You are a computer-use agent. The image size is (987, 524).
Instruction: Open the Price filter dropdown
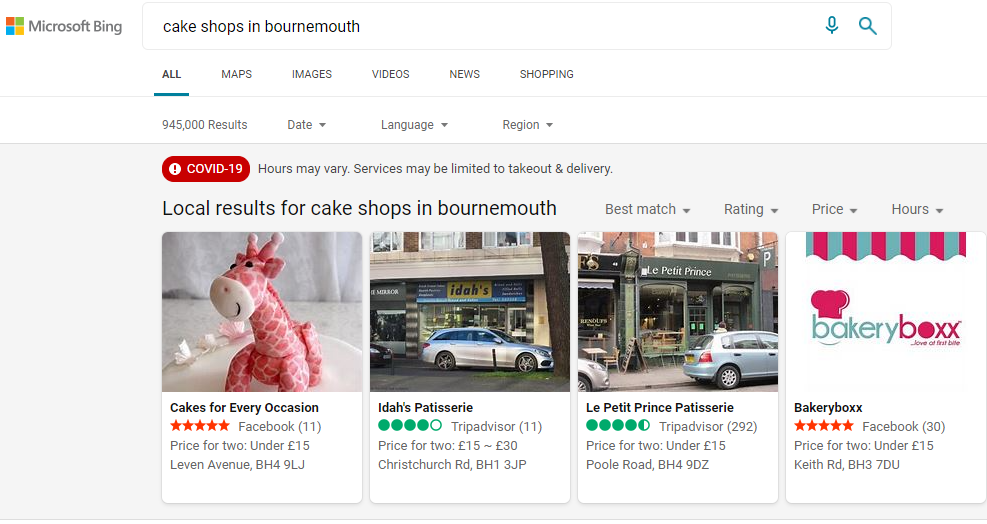[834, 209]
